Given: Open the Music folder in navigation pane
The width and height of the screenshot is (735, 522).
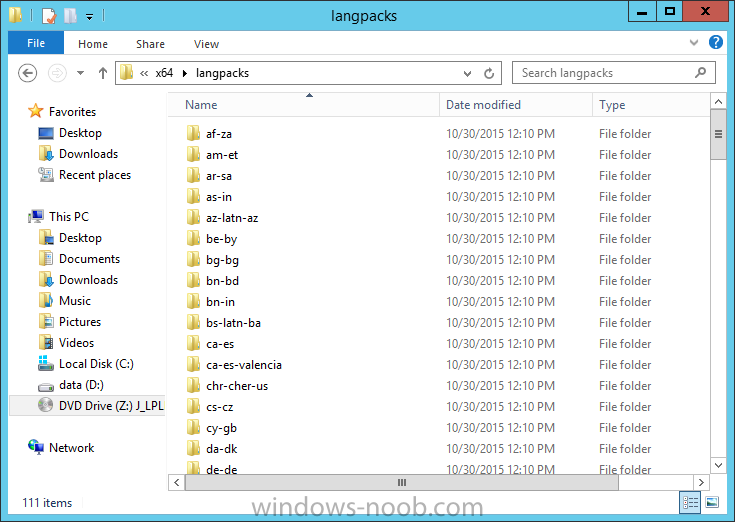Looking at the screenshot, I should click(x=75, y=301).
